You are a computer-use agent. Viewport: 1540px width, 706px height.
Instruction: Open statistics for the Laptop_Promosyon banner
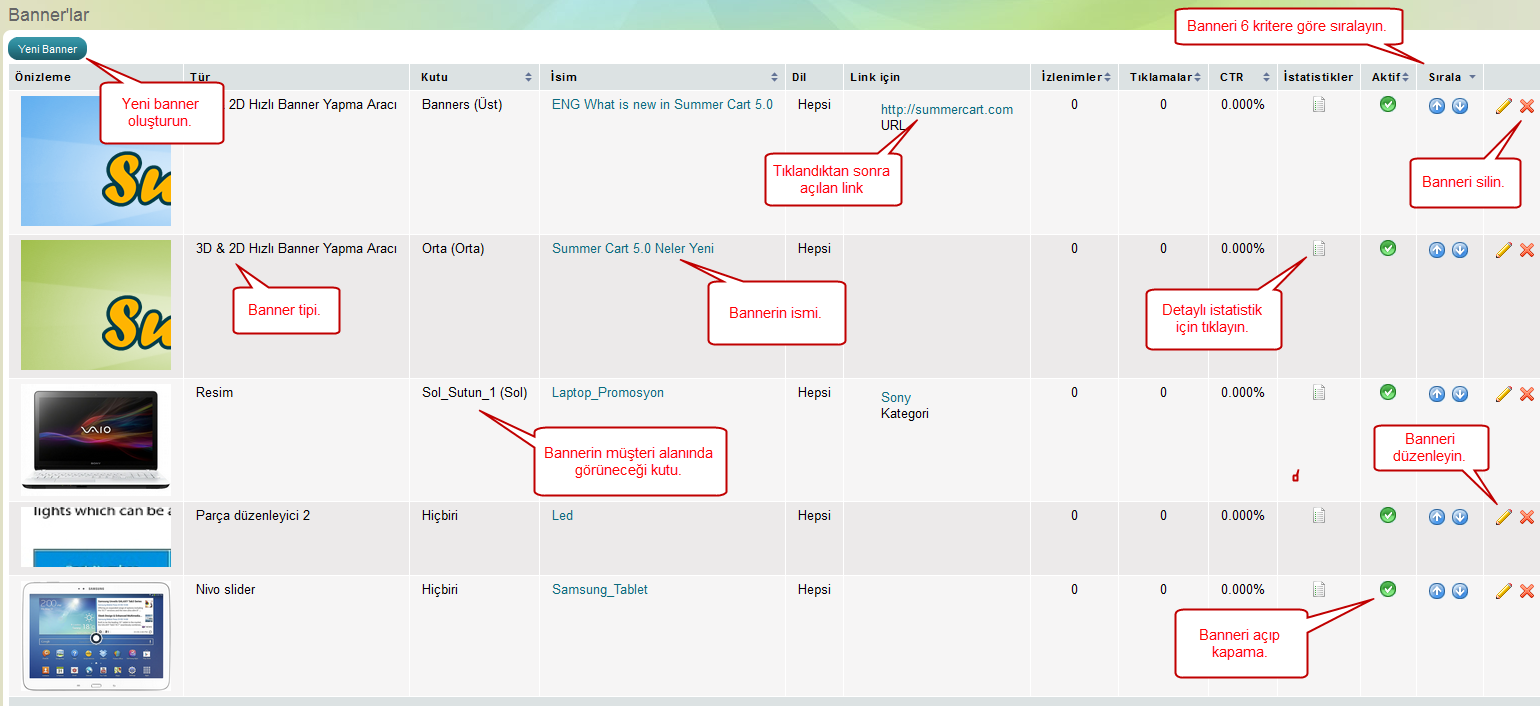tap(1319, 393)
